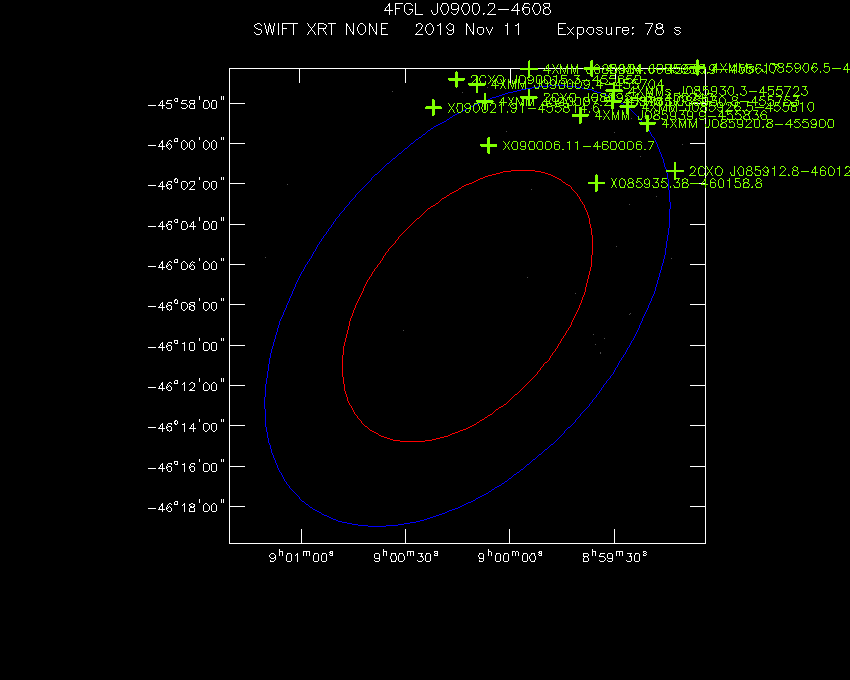This screenshot has height=680, width=850.
Task: Click declination label -46°12'00"
Action: 186,386
